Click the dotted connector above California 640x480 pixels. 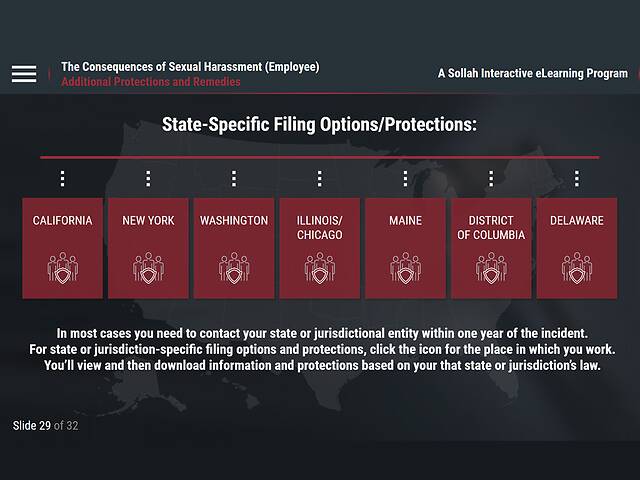(62, 179)
